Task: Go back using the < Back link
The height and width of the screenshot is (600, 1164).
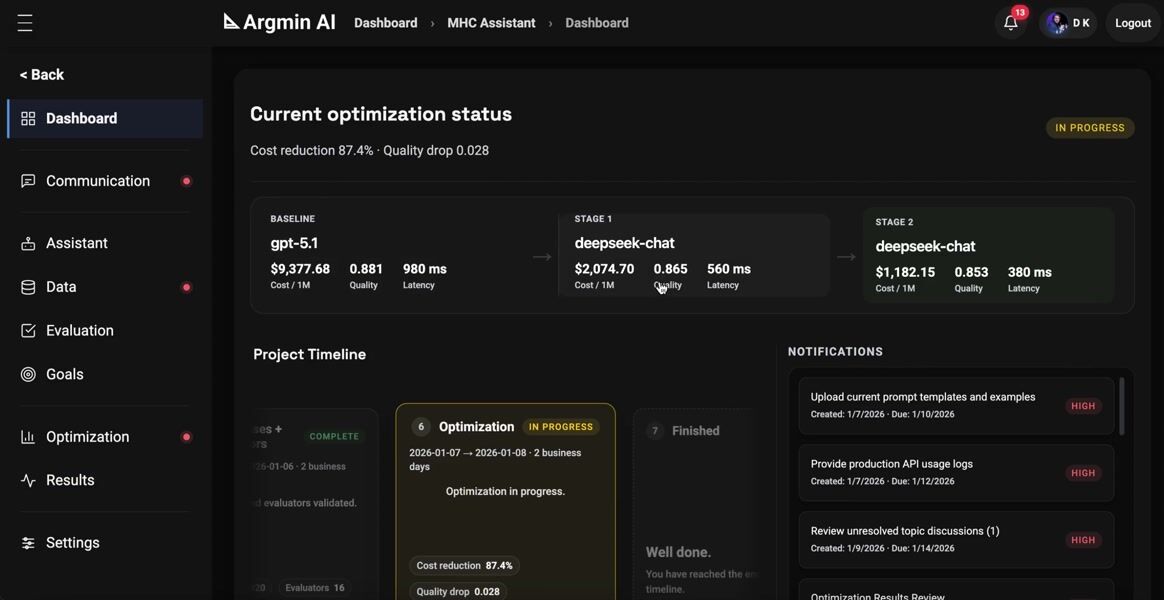Action: tap(42, 75)
